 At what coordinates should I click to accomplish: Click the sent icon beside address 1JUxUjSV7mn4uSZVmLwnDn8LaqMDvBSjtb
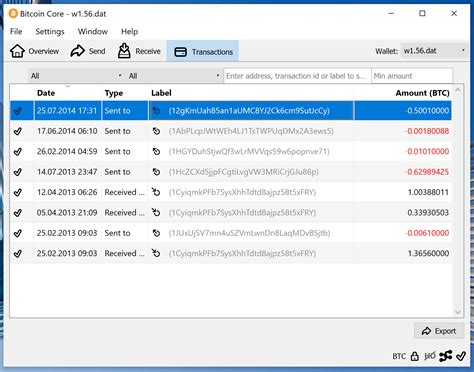[156, 233]
